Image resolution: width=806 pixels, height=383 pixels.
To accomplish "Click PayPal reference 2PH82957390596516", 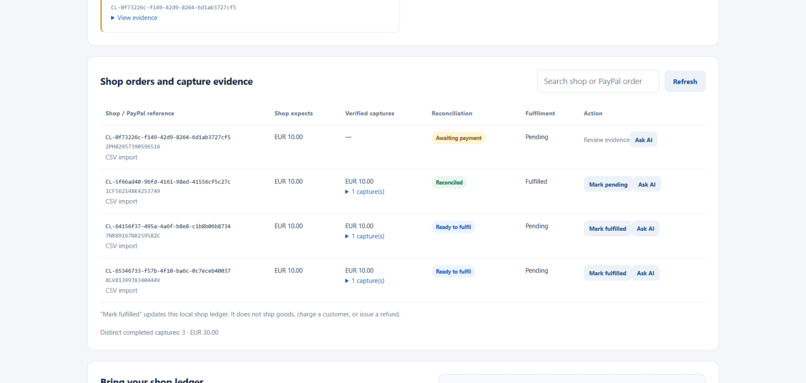I will tap(133, 147).
